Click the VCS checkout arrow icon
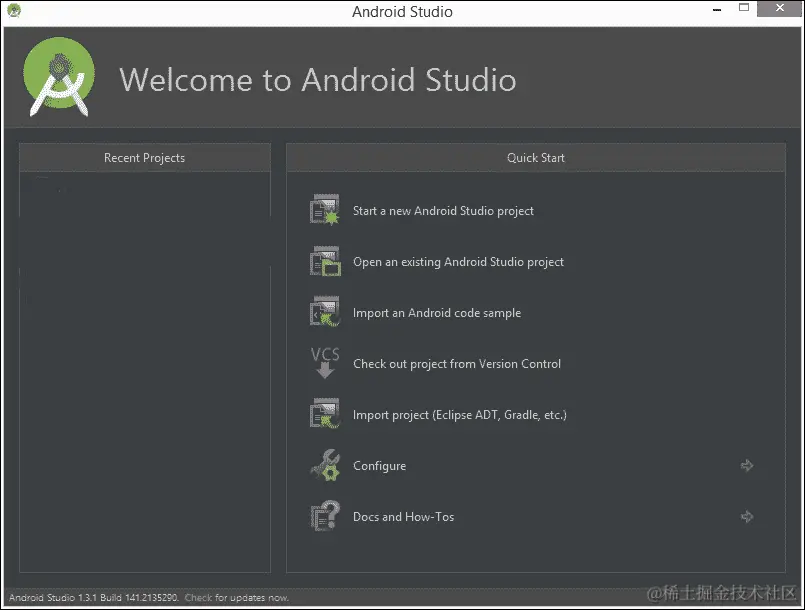The image size is (805, 610). tap(324, 363)
